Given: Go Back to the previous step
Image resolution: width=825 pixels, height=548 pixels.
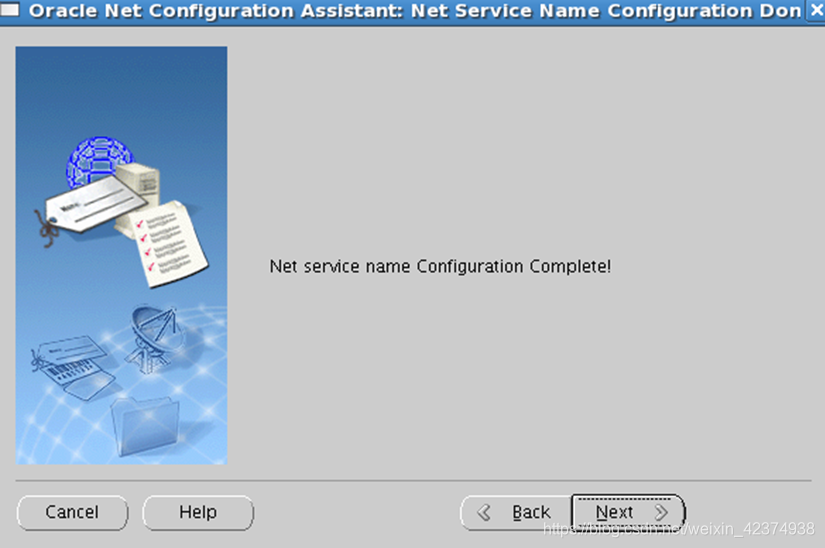Looking at the screenshot, I should tap(516, 512).
